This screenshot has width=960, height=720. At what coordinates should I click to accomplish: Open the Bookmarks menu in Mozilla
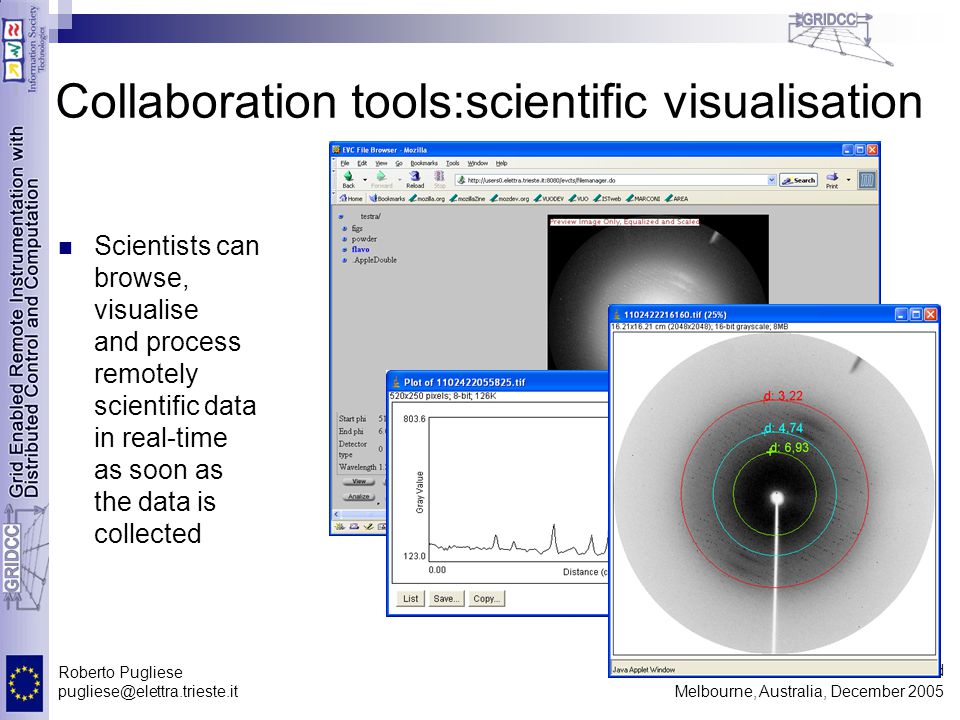424,163
